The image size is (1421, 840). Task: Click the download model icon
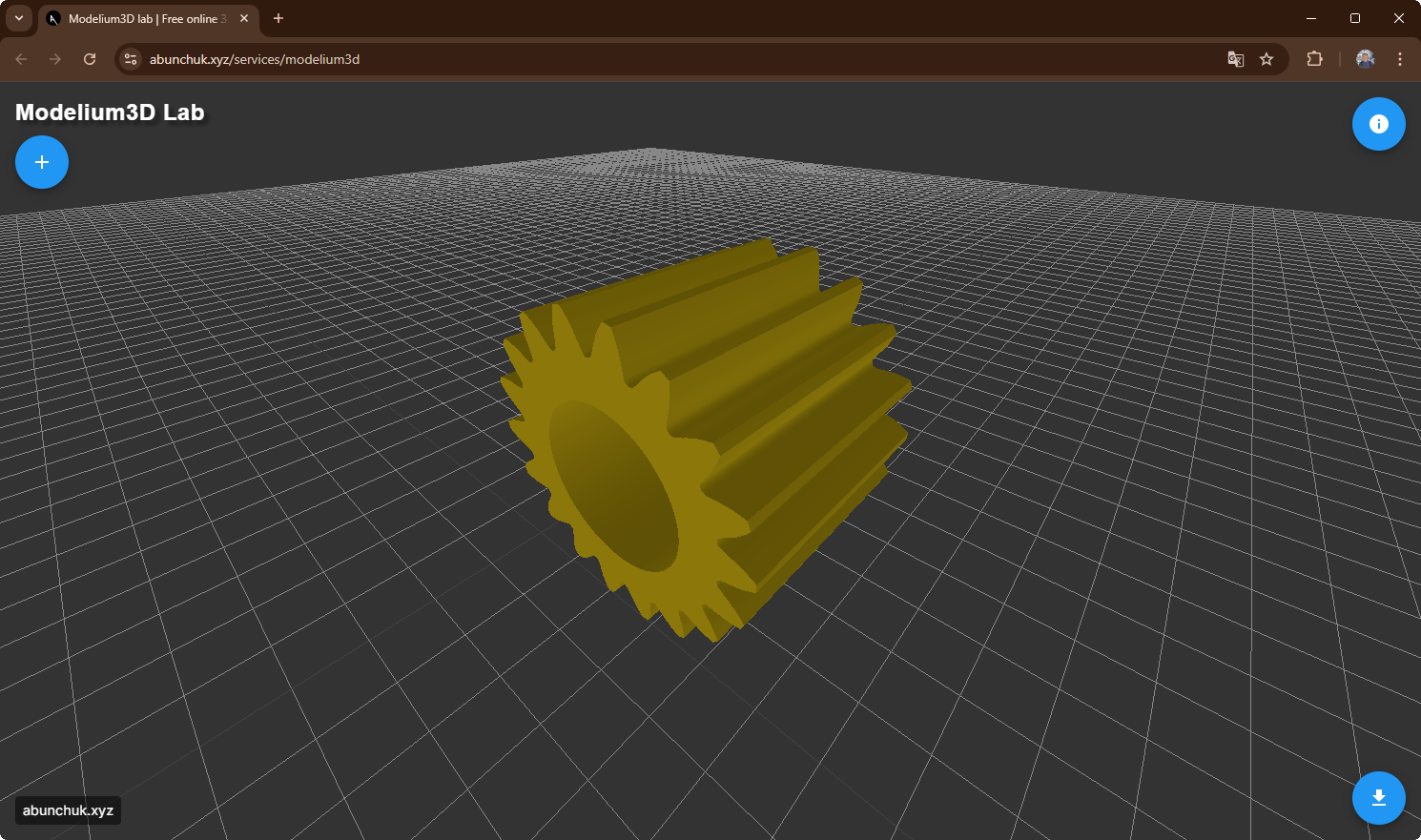pos(1378,798)
